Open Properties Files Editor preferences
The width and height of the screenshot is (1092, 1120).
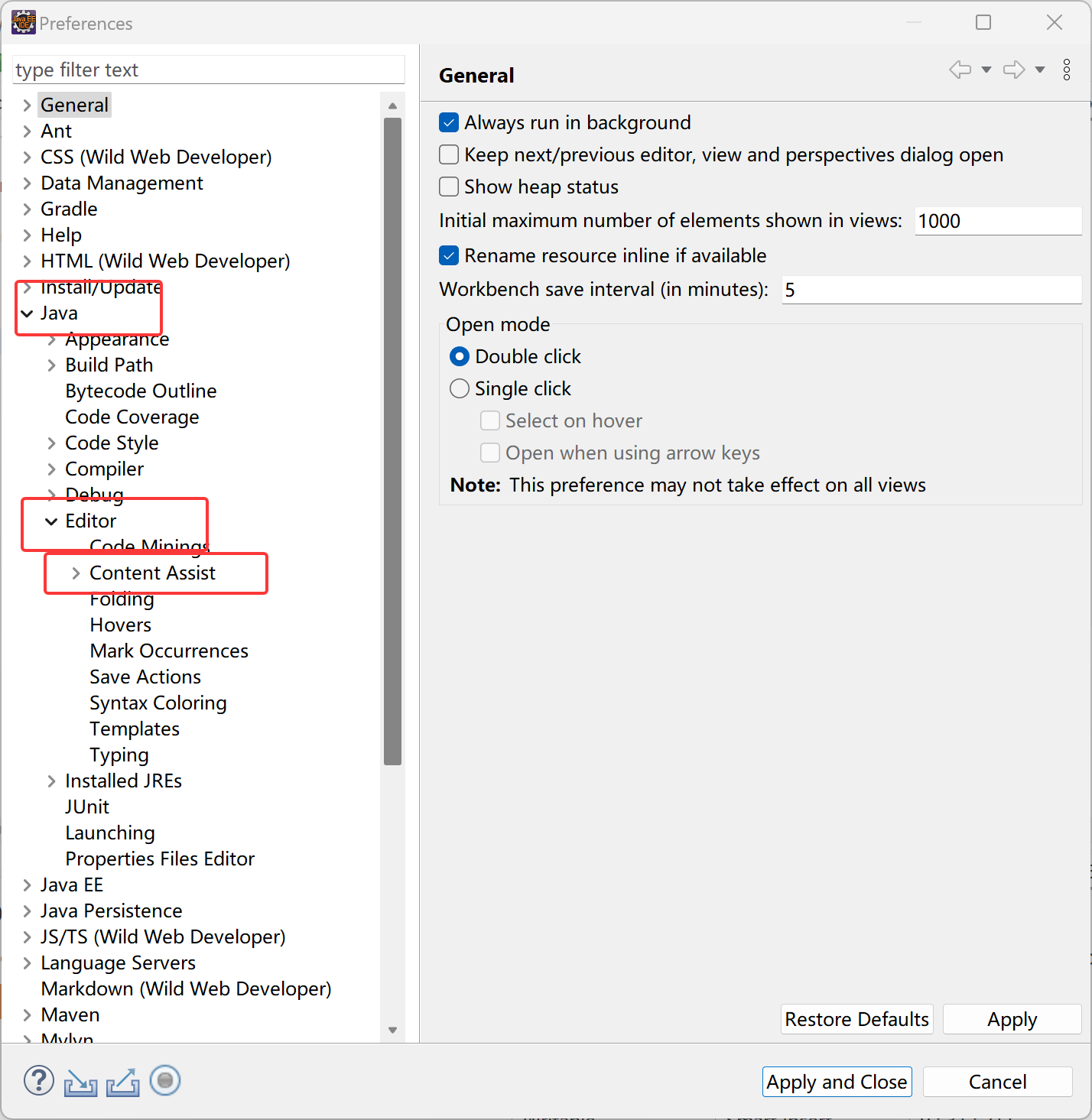(x=160, y=859)
